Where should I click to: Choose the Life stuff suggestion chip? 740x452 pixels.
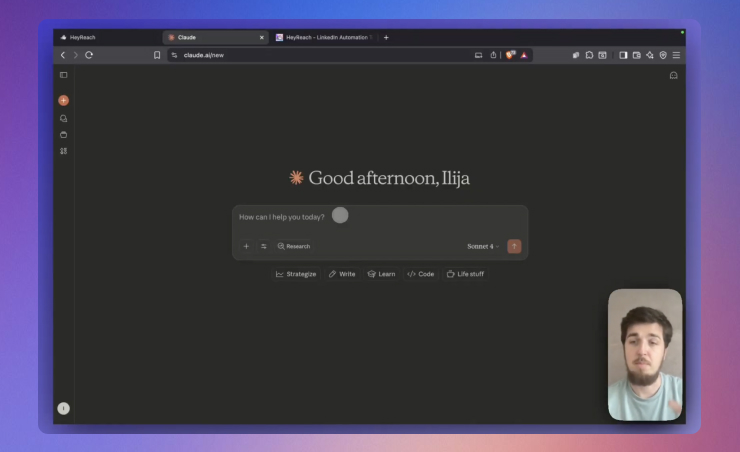[465, 274]
